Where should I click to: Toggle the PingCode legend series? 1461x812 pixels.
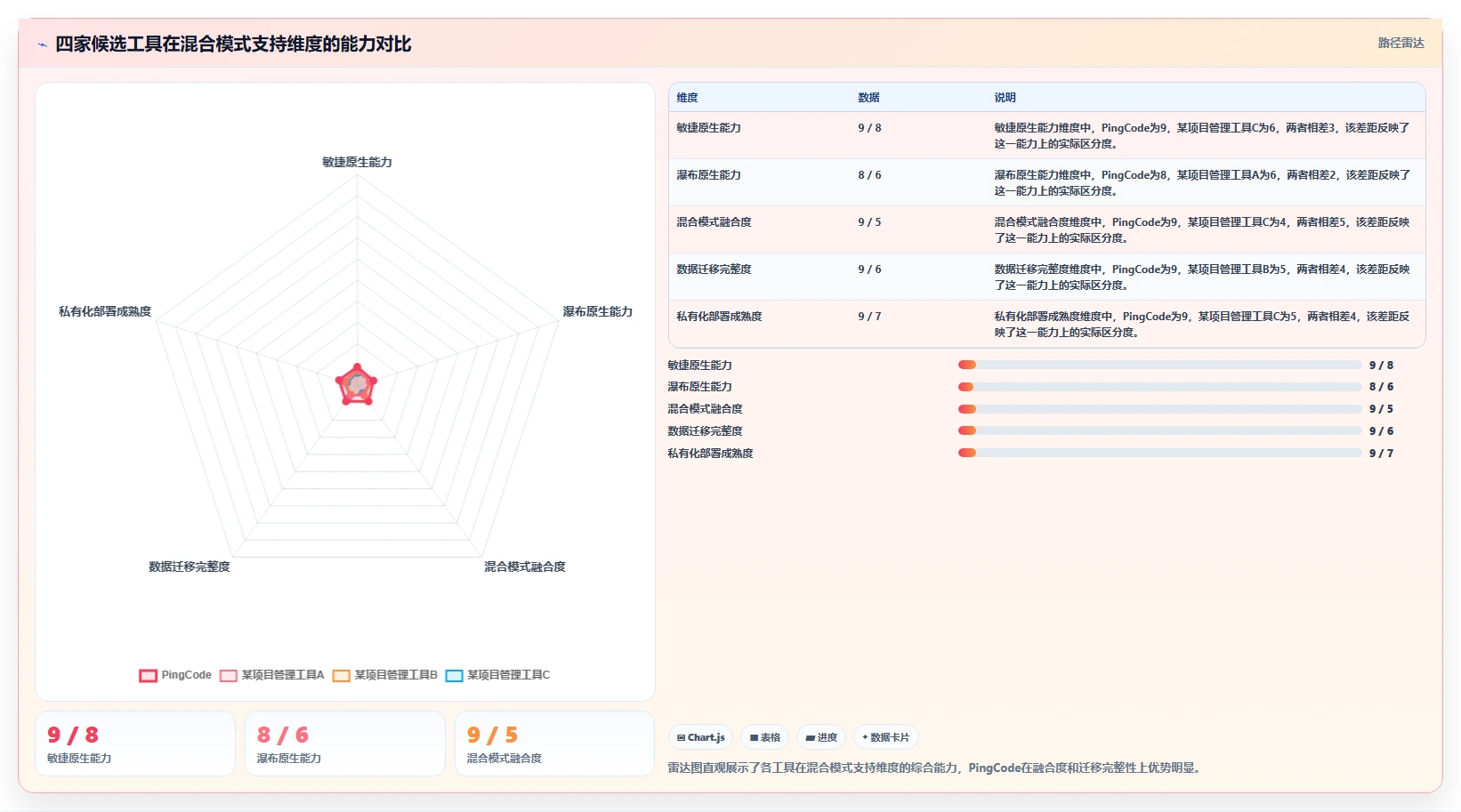pos(175,675)
